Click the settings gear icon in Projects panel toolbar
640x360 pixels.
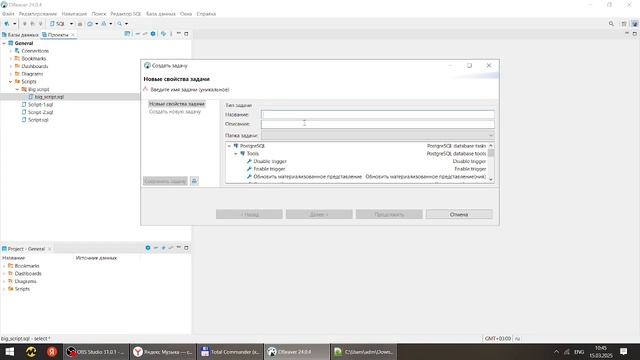(x=153, y=34)
